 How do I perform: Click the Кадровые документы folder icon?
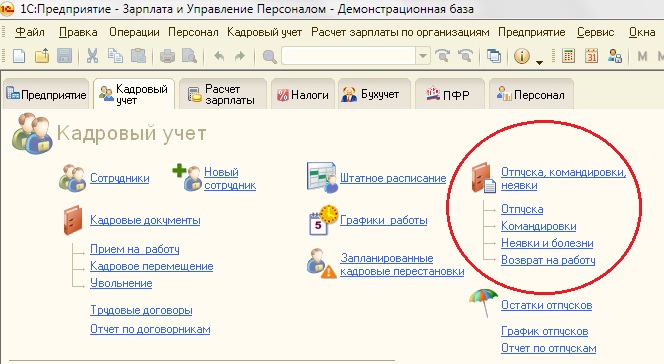tap(73, 220)
